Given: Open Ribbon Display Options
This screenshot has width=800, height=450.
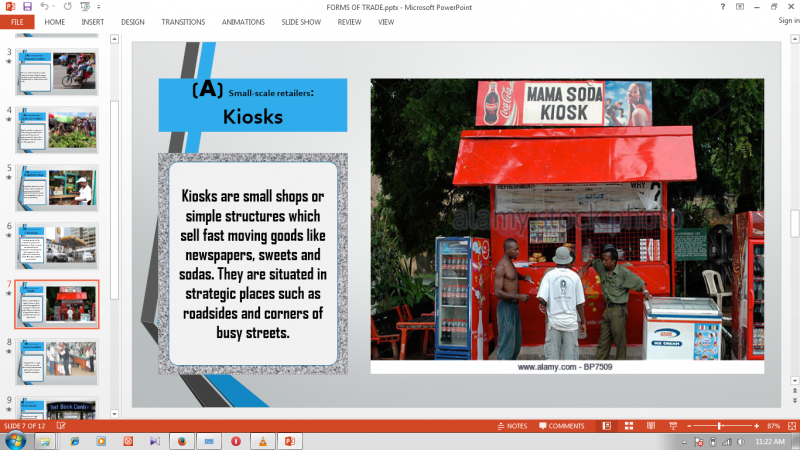Looking at the screenshot, I should click(x=740, y=7).
